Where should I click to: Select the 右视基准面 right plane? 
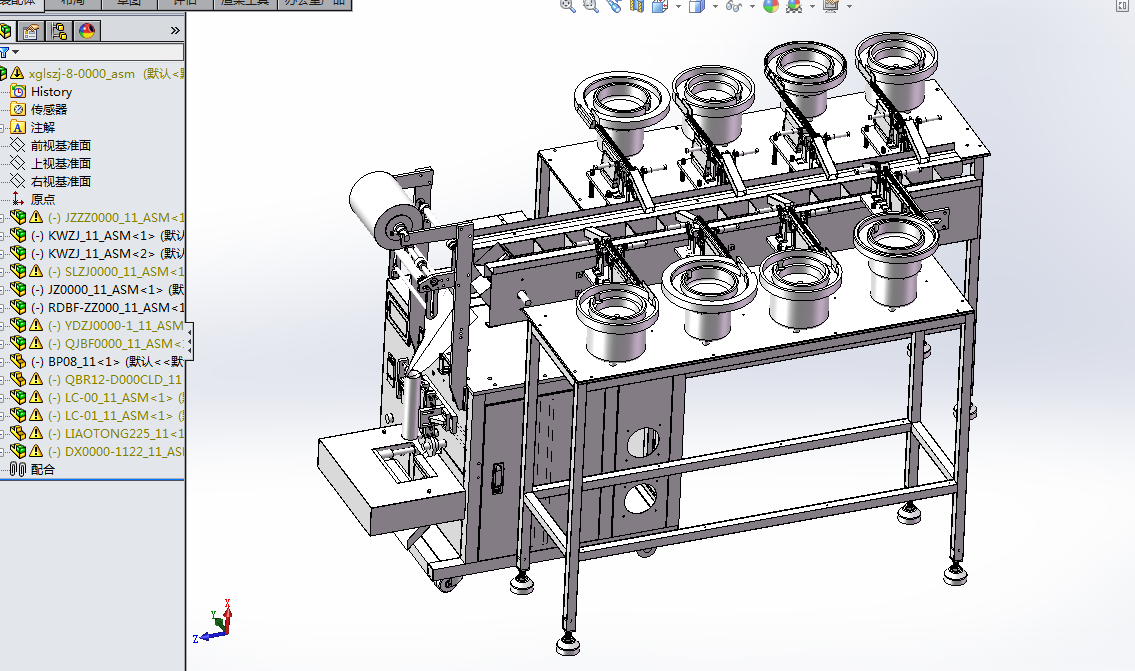coord(61,182)
